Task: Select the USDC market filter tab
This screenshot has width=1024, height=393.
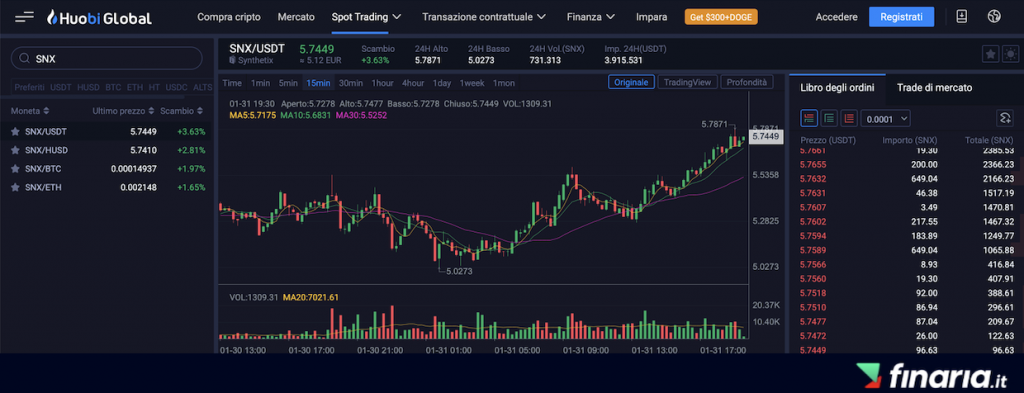Action: point(176,87)
